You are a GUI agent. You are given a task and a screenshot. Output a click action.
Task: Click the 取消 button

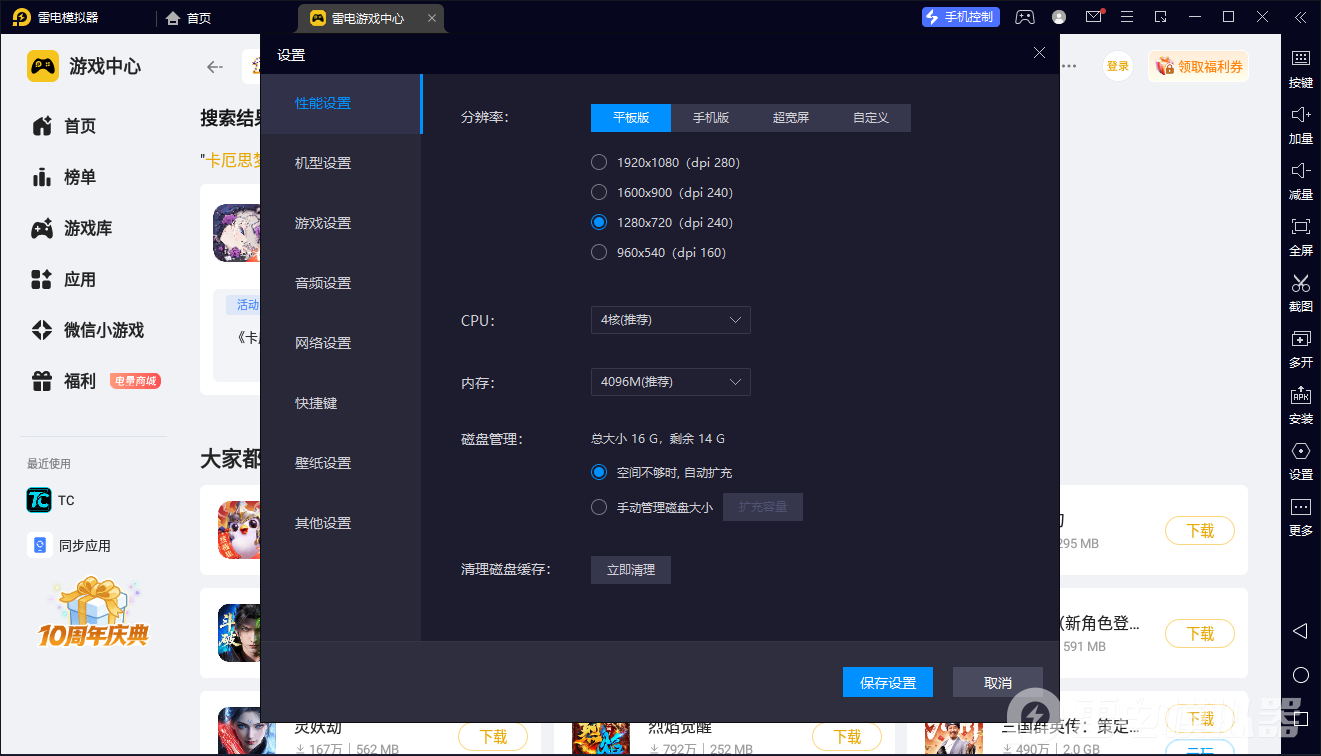click(998, 682)
